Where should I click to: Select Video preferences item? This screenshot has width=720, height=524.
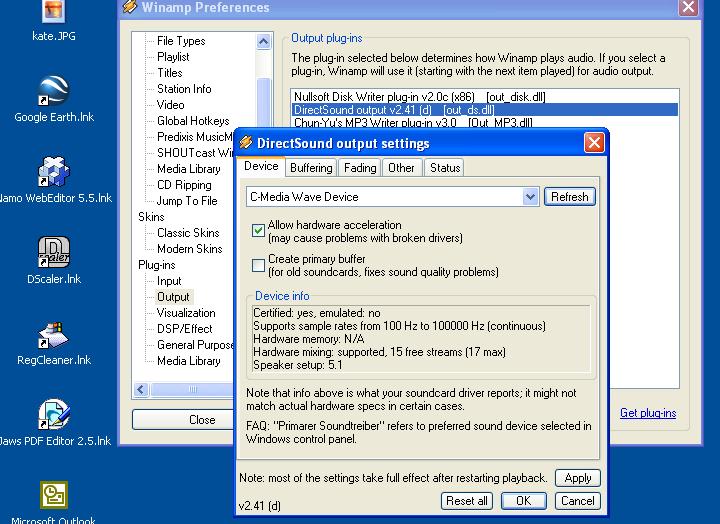coord(170,105)
